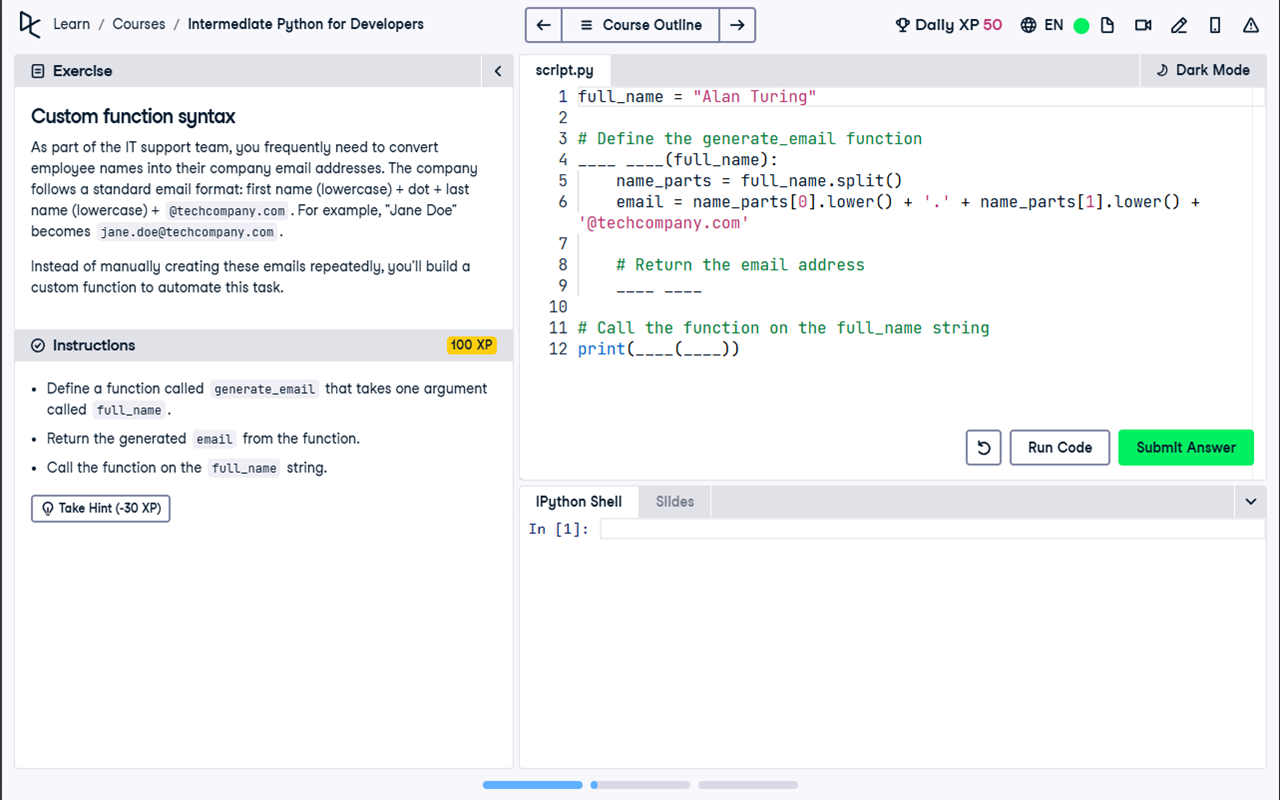Screen dimensions: 1280x800
Task: Click the first blue progress bar segment
Action: [x=533, y=785]
